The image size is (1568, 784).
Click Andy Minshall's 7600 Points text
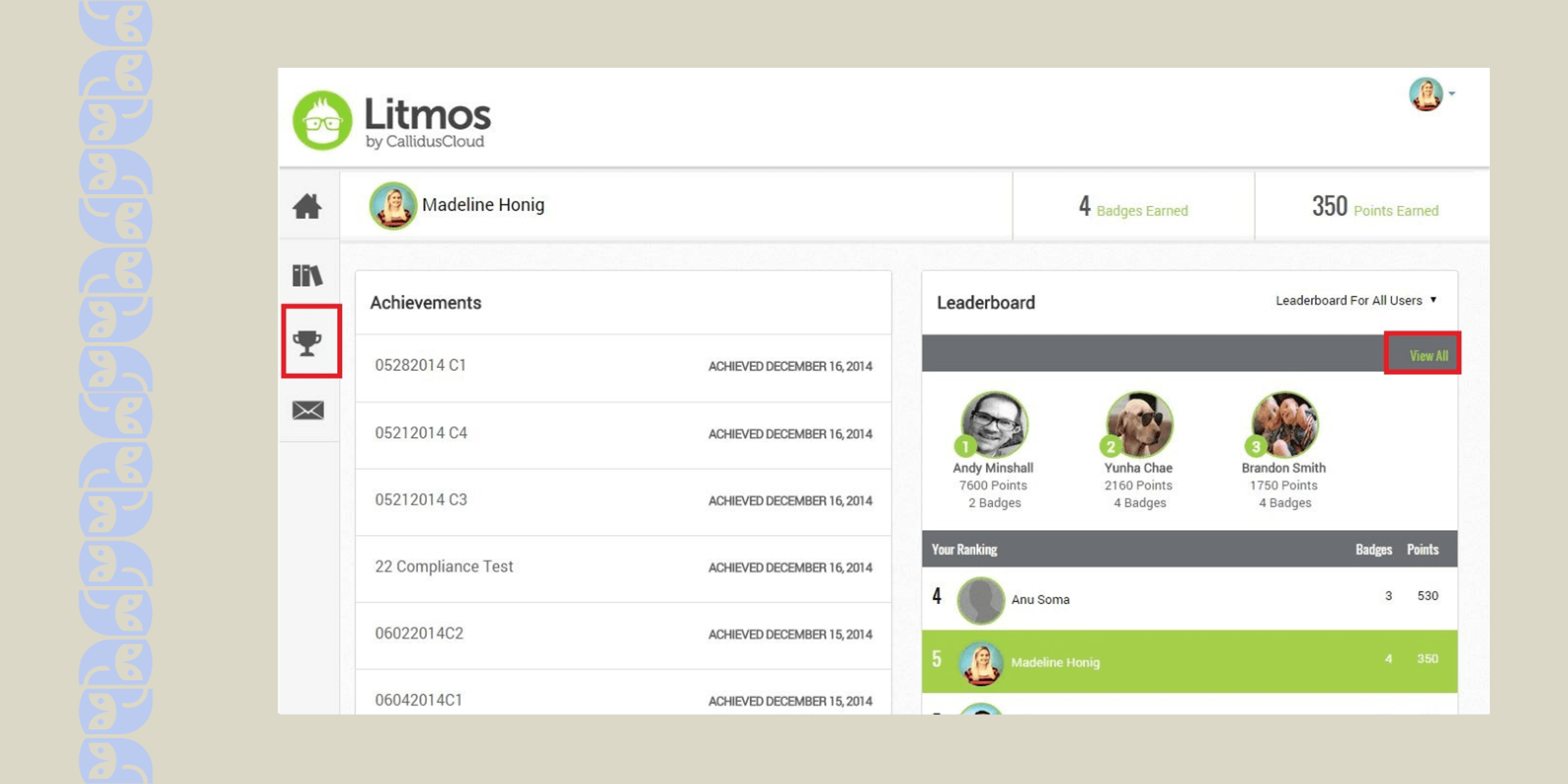tap(993, 486)
